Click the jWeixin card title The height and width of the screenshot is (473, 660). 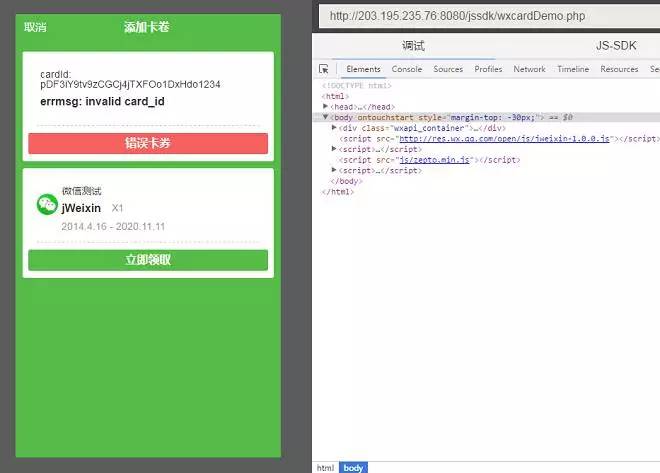tap(81, 208)
